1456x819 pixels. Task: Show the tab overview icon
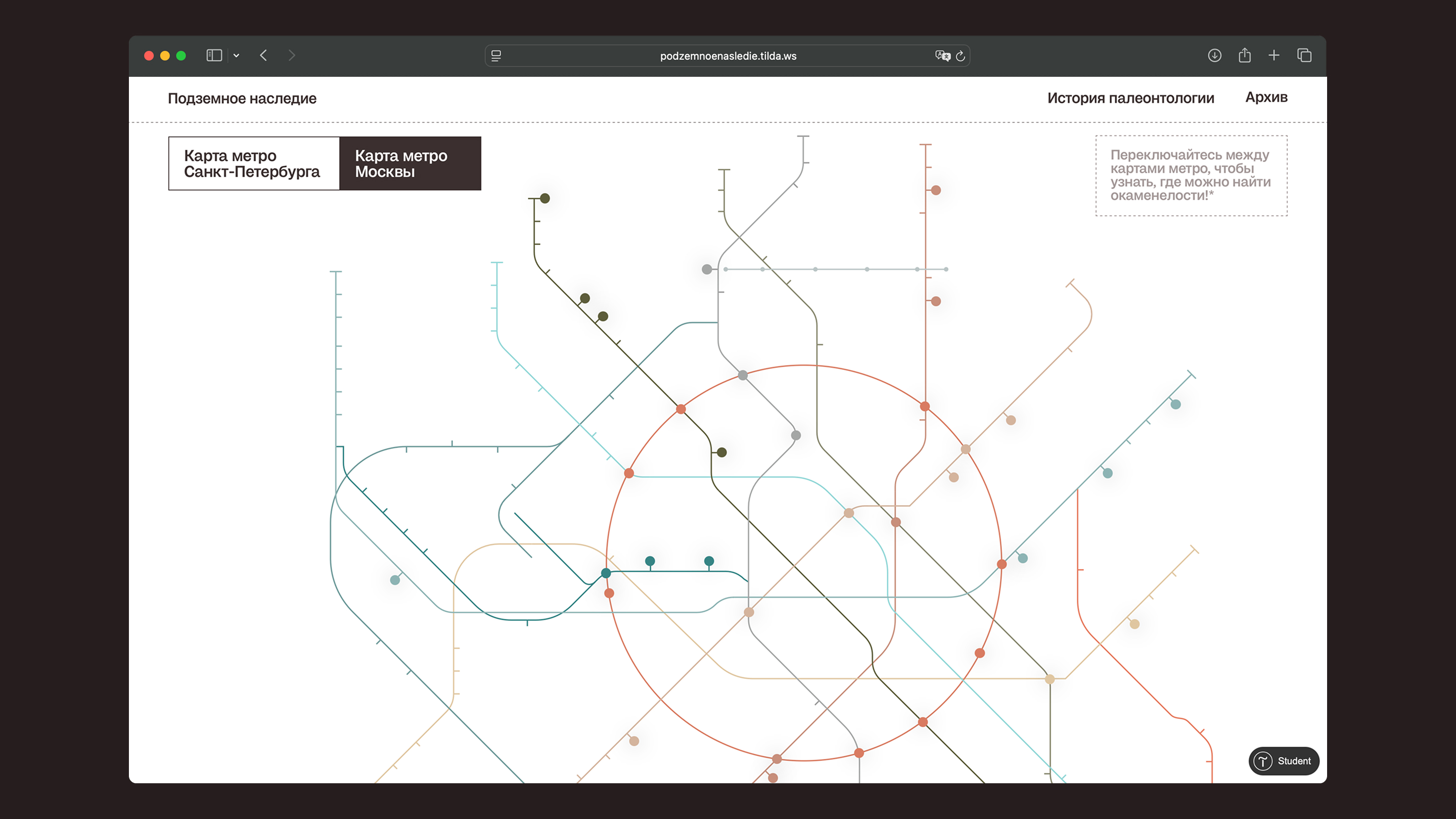click(1304, 56)
